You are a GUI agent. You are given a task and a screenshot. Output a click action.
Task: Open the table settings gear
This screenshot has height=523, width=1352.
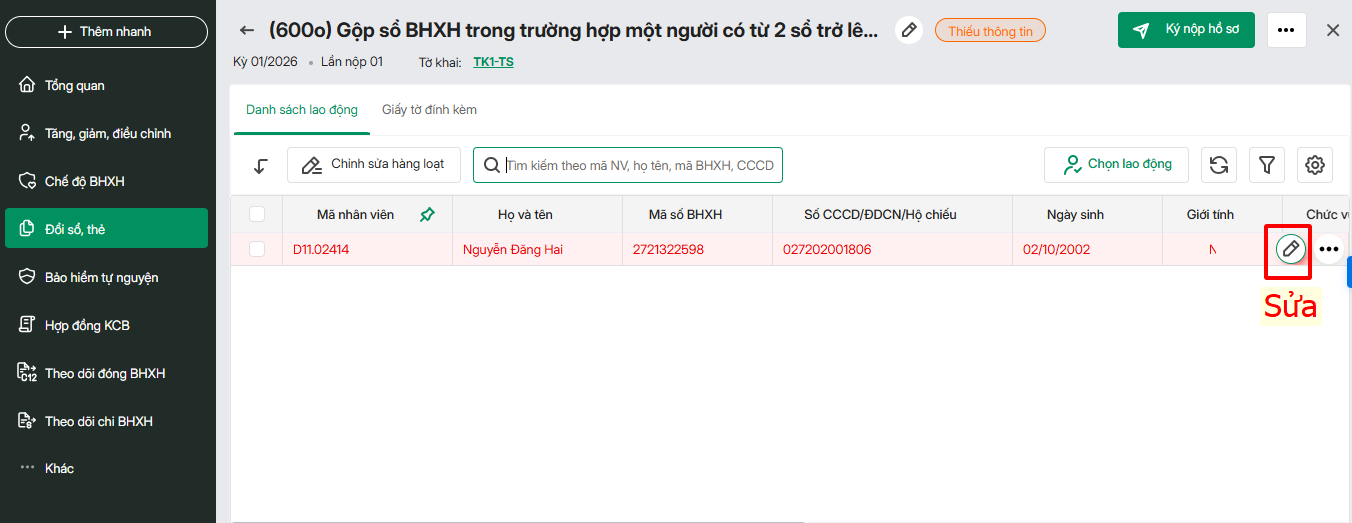[x=1315, y=165]
